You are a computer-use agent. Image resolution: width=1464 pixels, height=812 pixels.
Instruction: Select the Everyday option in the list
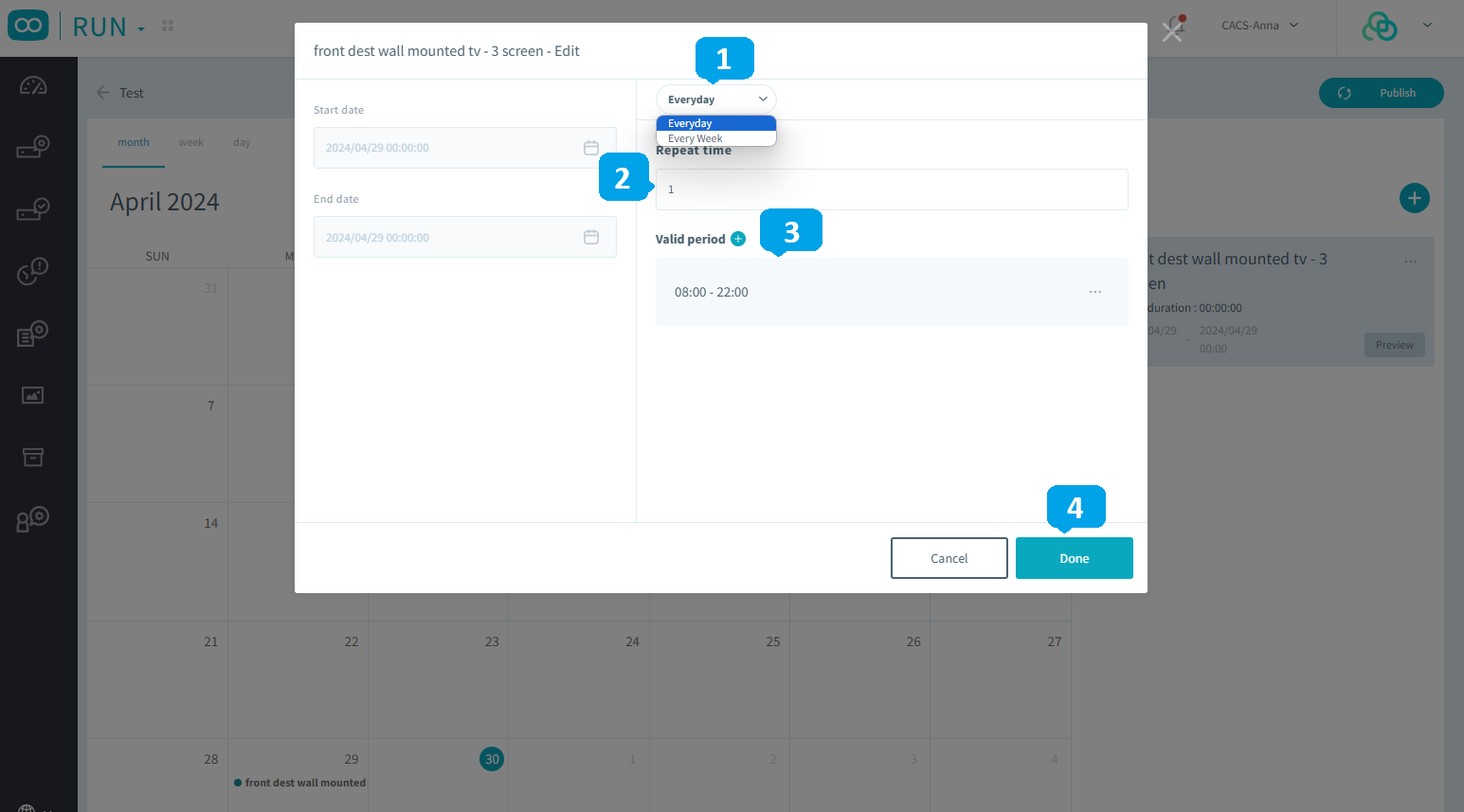pos(716,123)
